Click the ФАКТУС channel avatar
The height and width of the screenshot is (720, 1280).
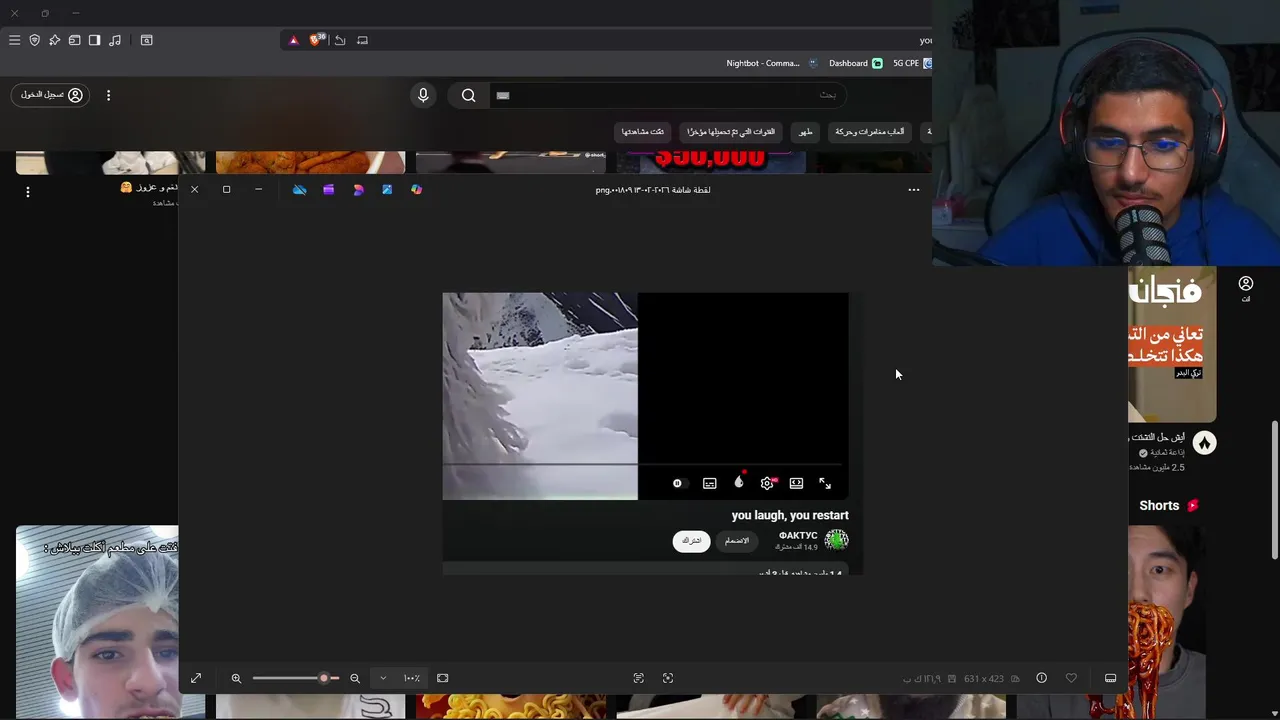tap(836, 540)
